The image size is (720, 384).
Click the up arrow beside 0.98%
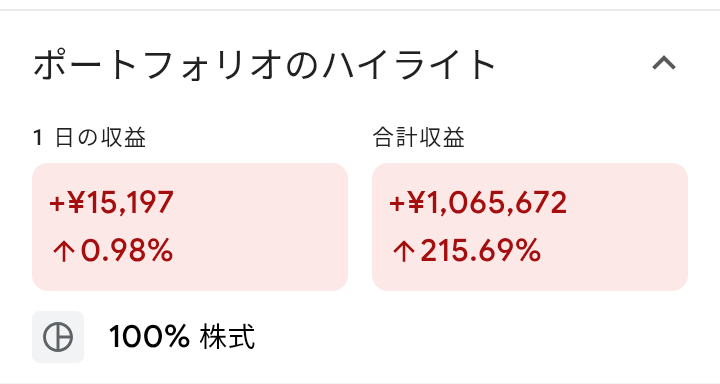tap(63, 251)
